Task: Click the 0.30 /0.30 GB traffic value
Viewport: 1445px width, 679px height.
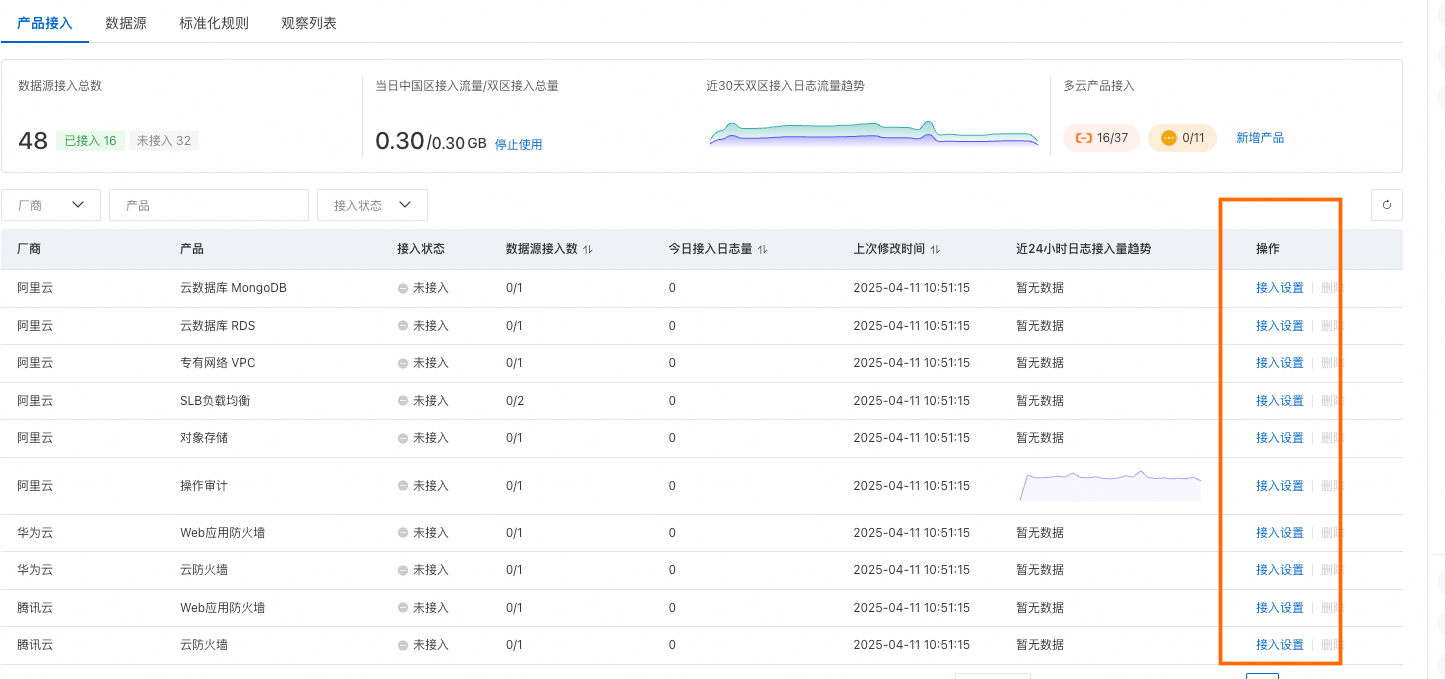Action: 431,141
